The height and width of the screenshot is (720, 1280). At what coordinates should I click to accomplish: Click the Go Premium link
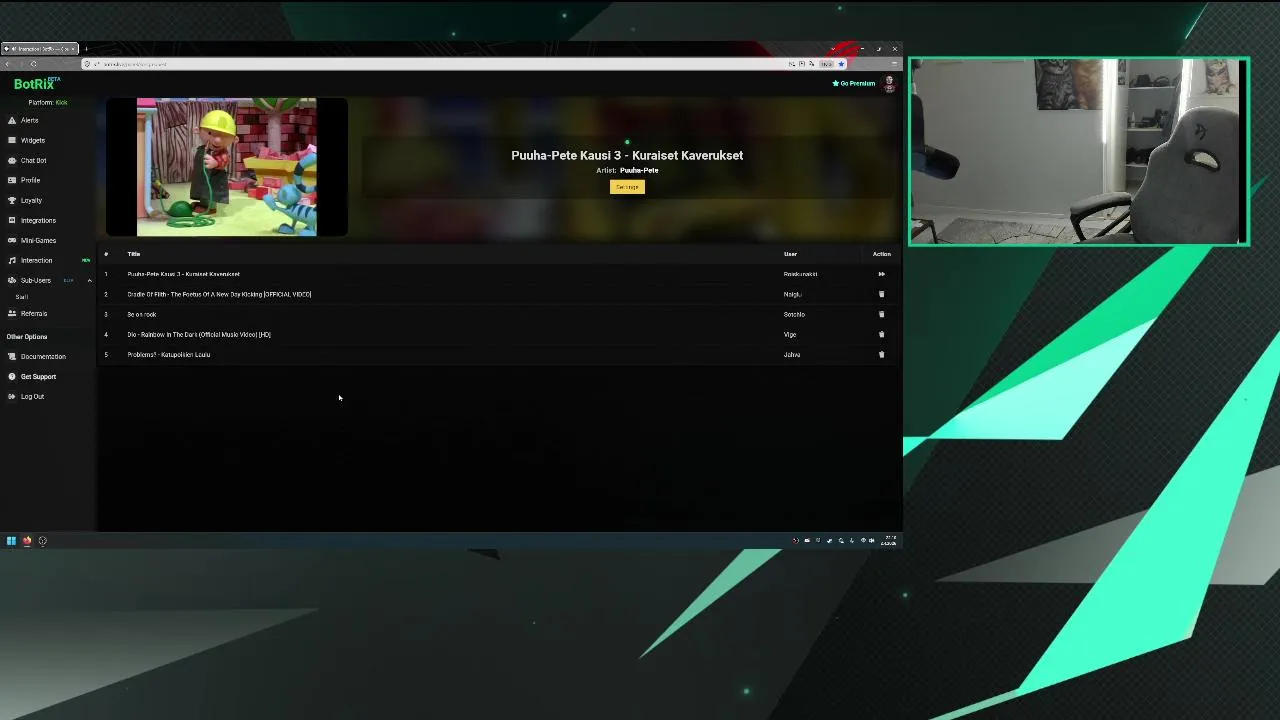pos(854,83)
